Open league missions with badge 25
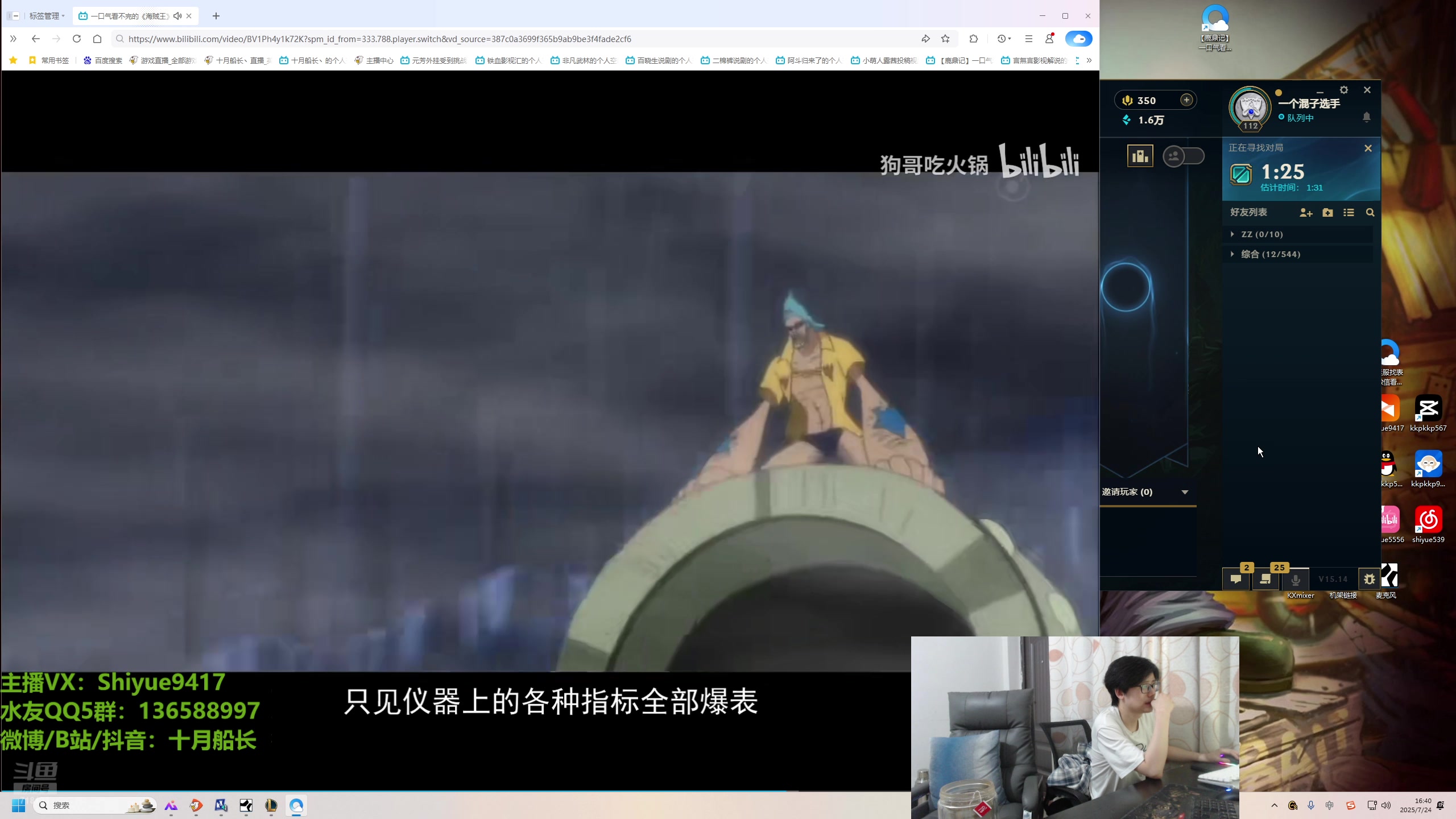 1265,578
